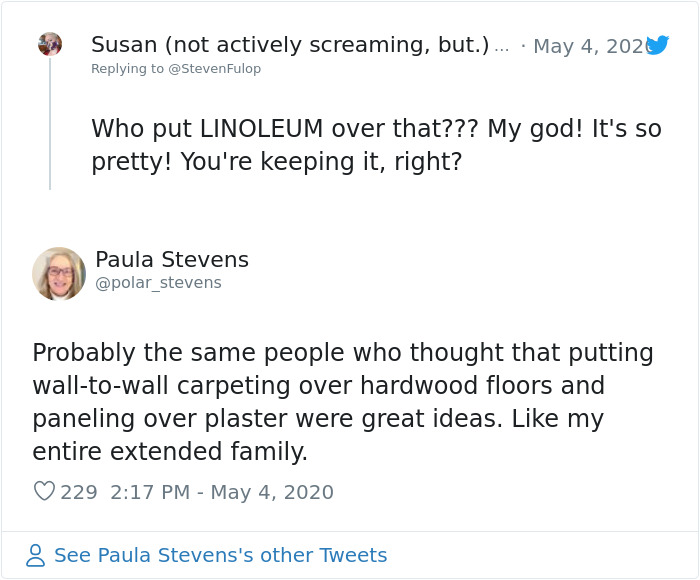Click the Replying to label
The height and width of the screenshot is (580, 700).
pos(126,68)
